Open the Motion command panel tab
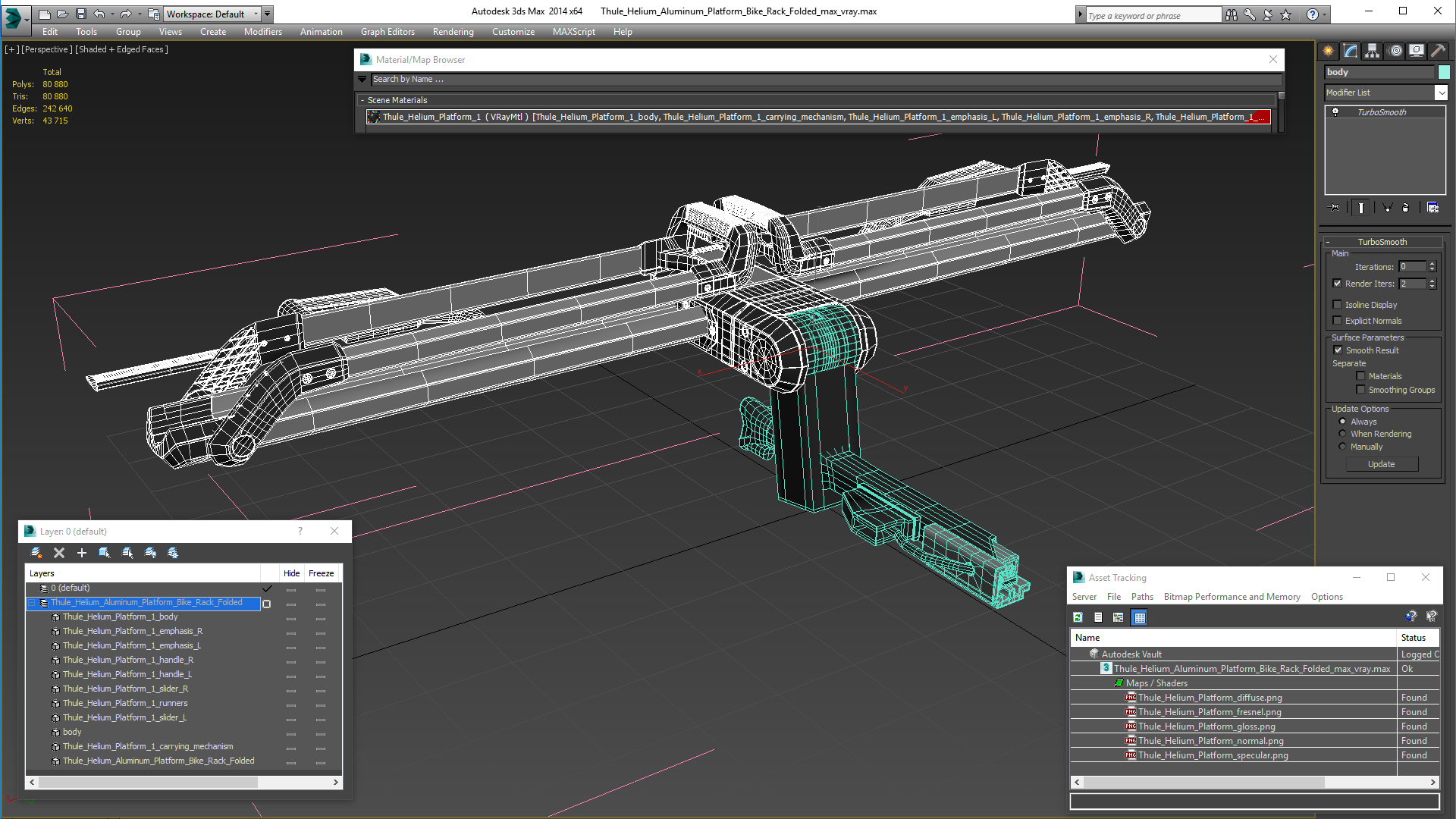Viewport: 1456px width, 819px height. click(x=1395, y=51)
